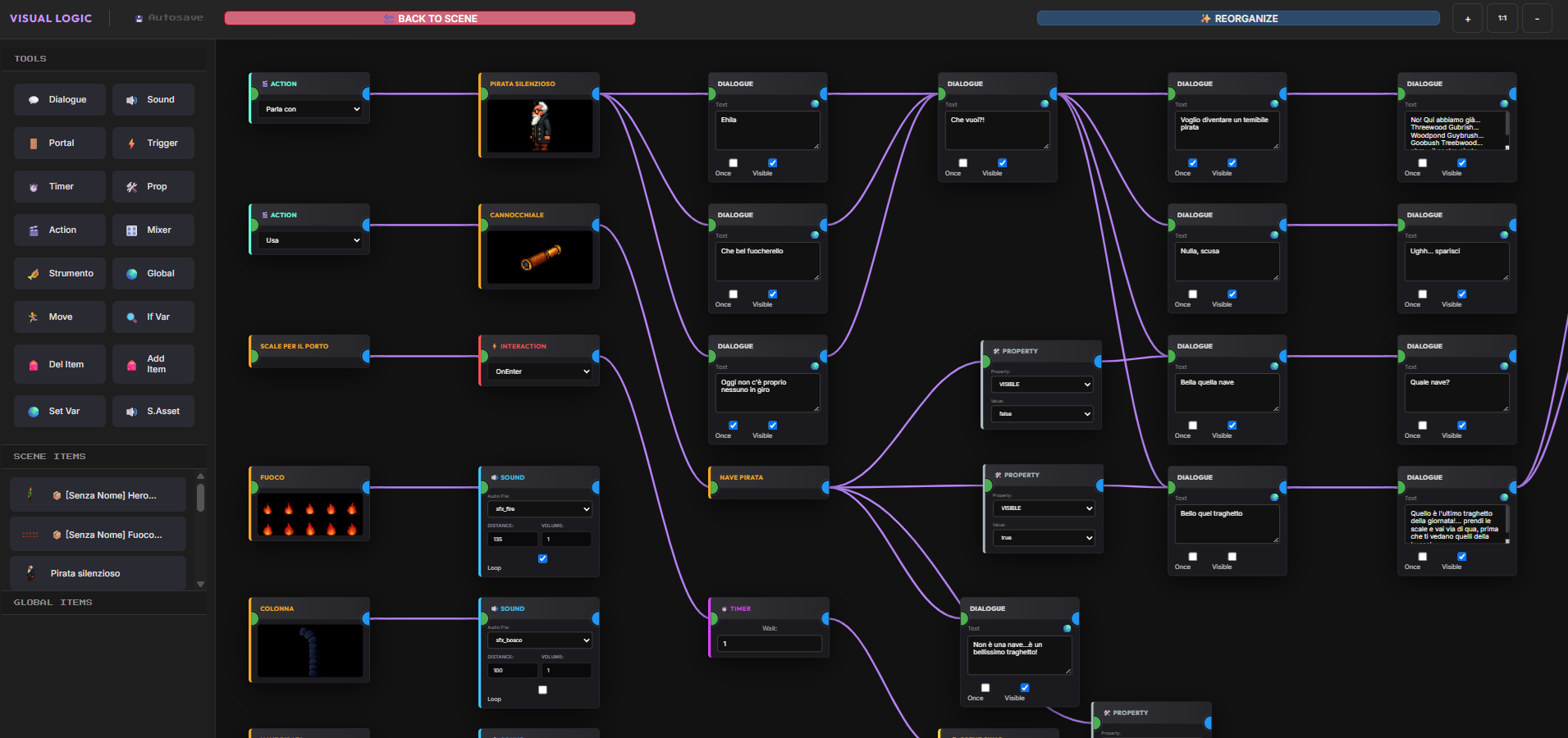Image resolution: width=1568 pixels, height=738 pixels.
Task: Check Visible on Bello quel traghetto dialogue
Action: pyautogui.click(x=1232, y=557)
